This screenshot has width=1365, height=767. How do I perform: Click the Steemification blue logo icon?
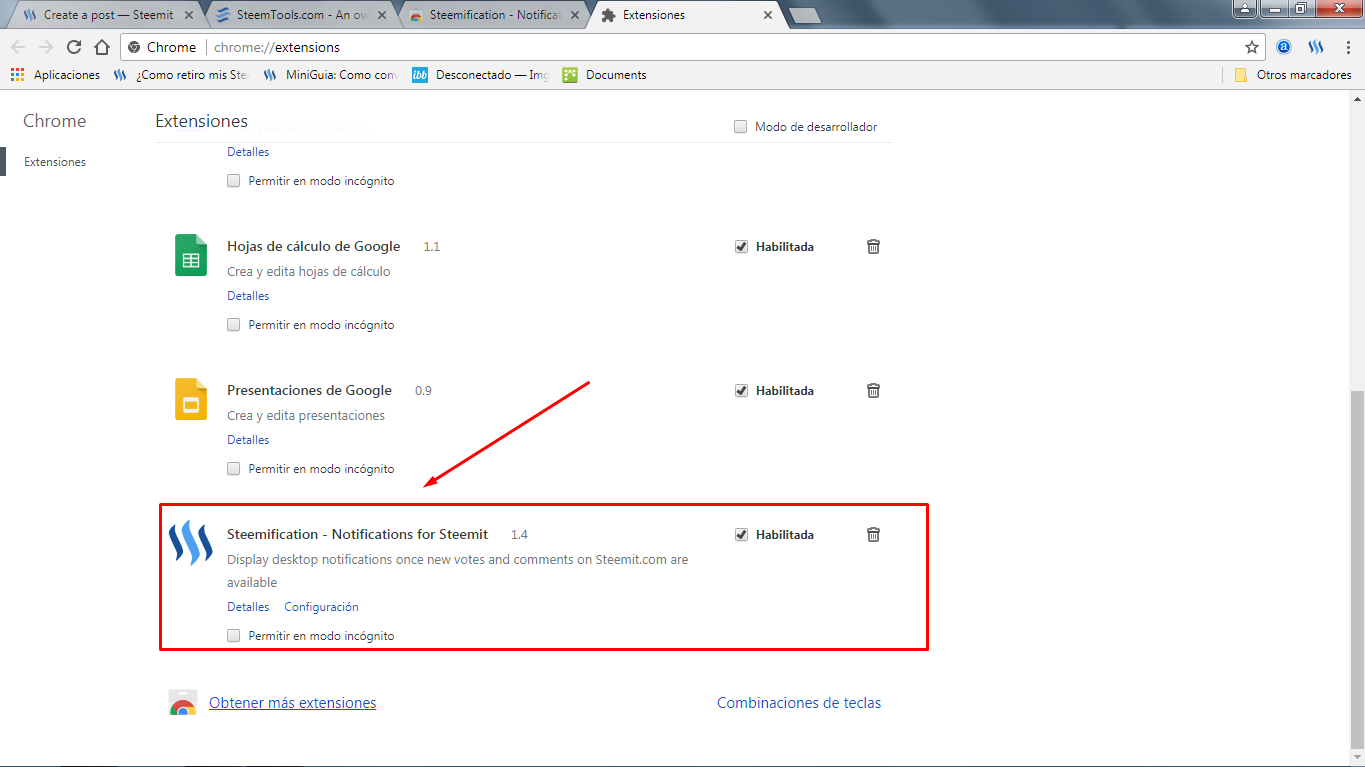pyautogui.click(x=190, y=543)
